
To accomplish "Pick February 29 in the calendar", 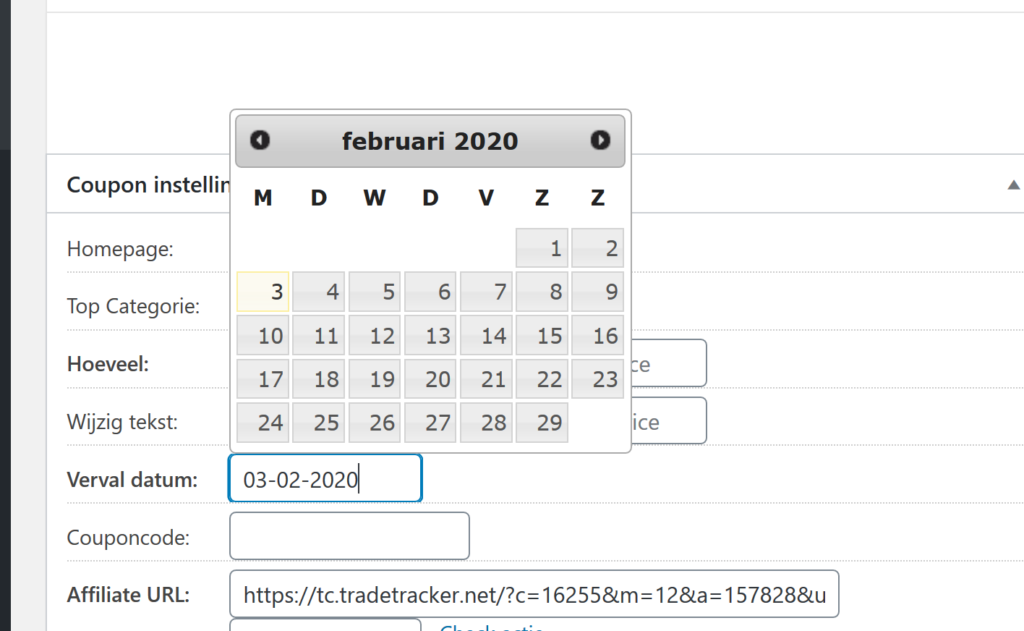I will [542, 423].
